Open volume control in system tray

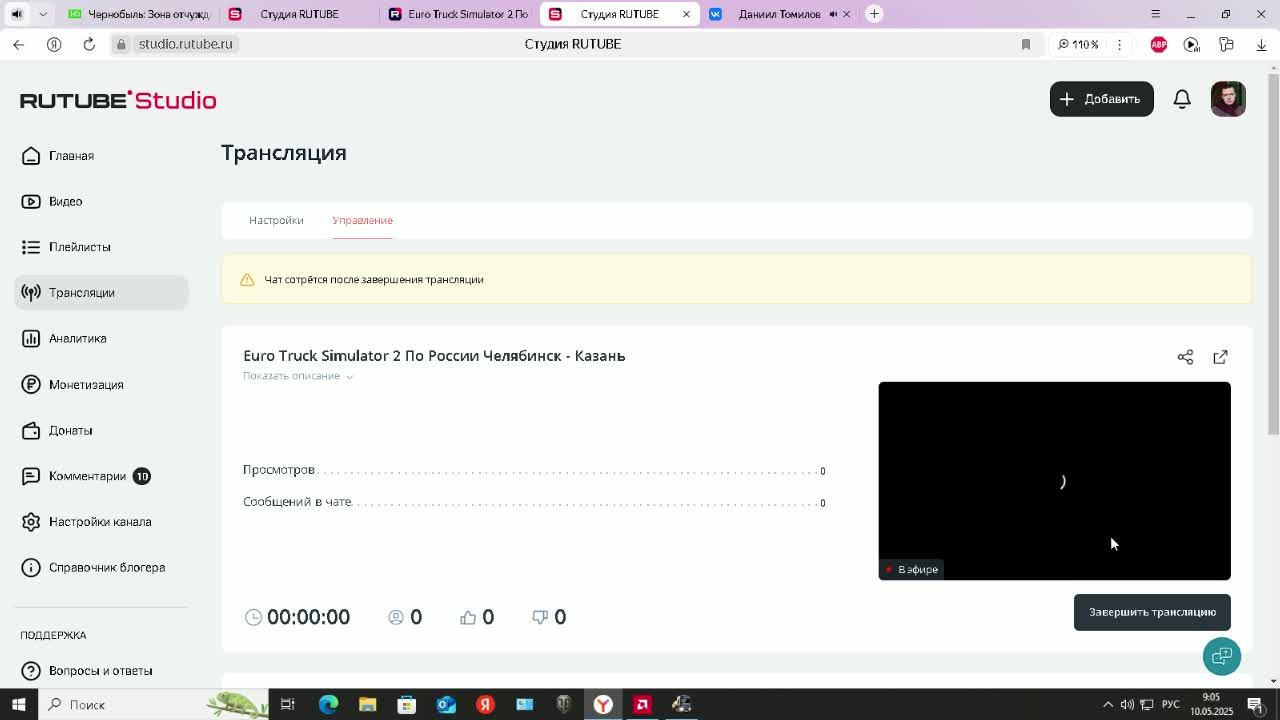pos(1127,704)
